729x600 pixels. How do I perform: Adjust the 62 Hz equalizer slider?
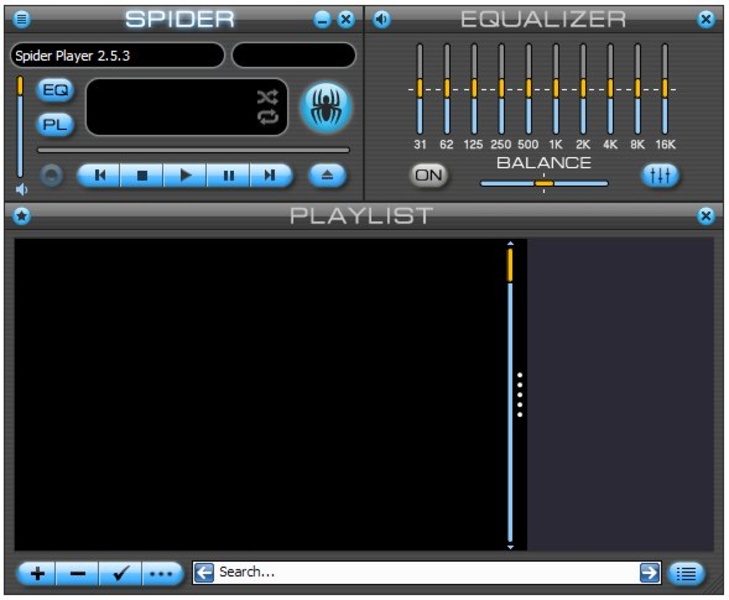click(447, 89)
